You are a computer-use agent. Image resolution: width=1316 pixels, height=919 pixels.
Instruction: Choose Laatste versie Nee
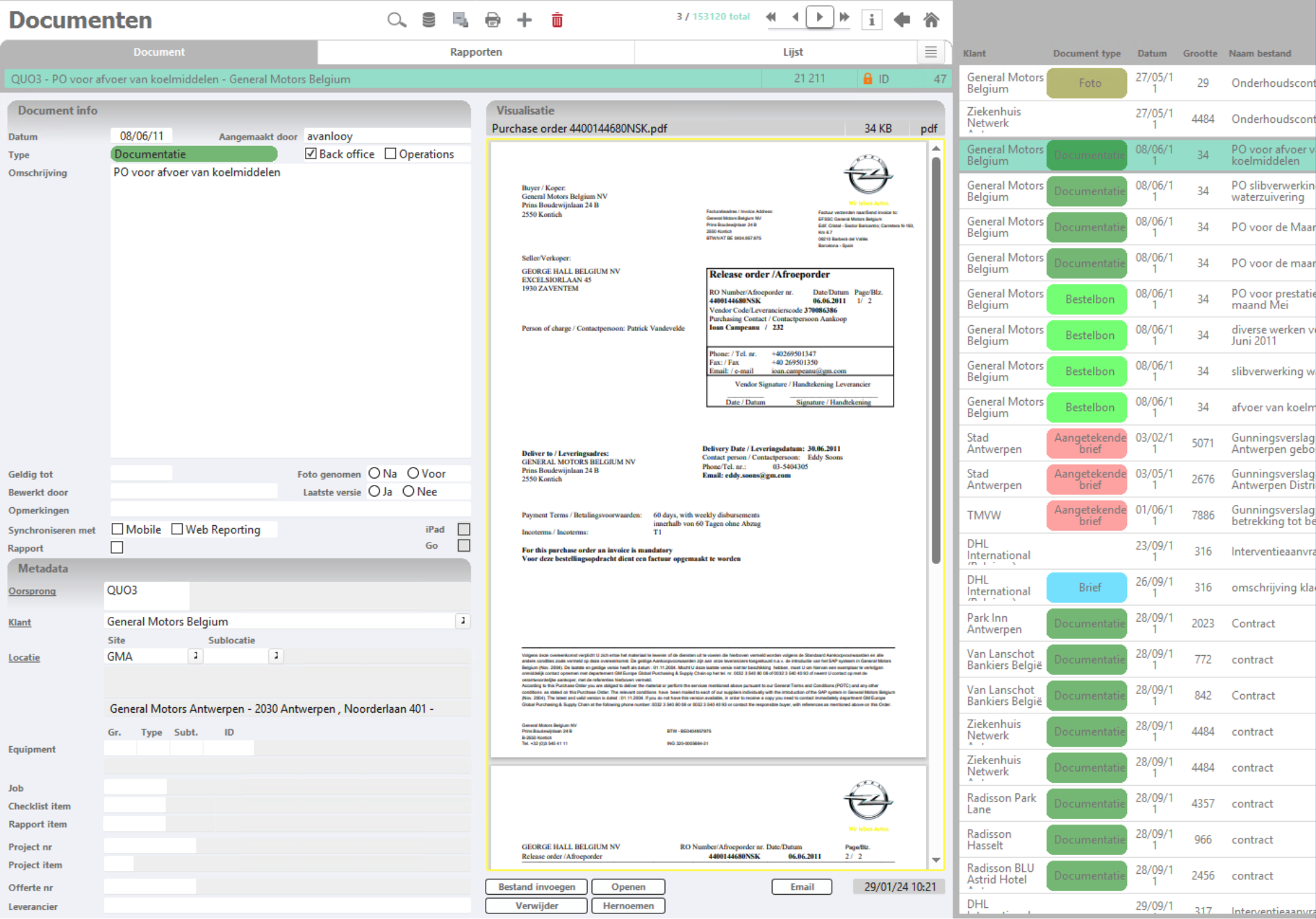409,491
